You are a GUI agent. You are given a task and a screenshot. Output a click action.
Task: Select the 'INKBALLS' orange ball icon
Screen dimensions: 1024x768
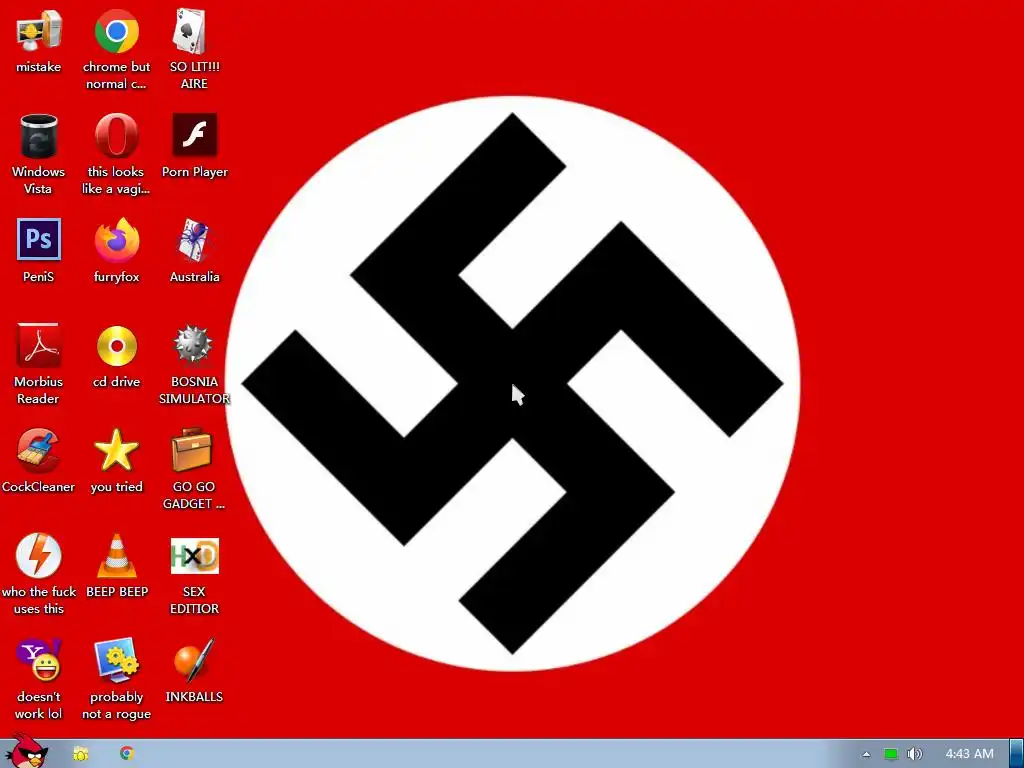(x=194, y=660)
